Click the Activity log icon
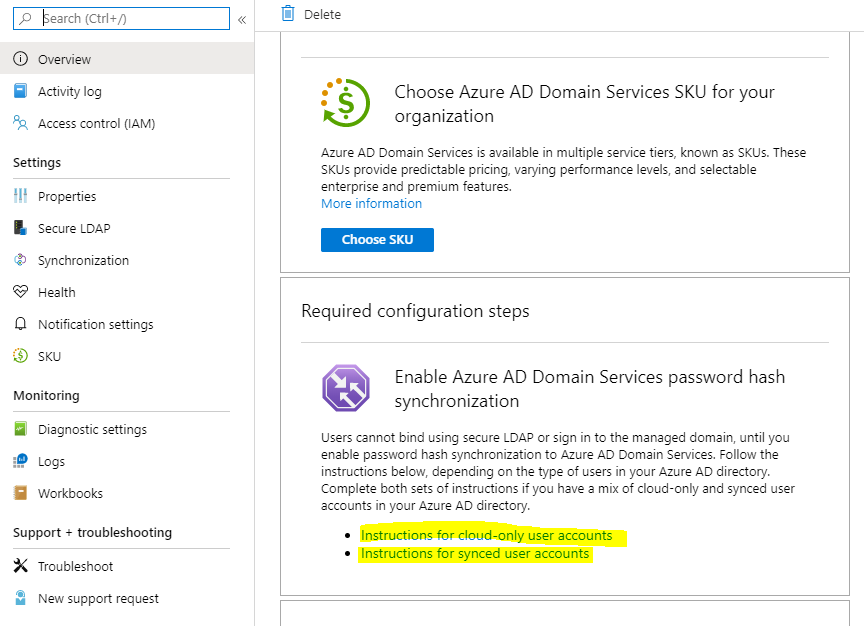The image size is (864, 626). click(x=20, y=91)
